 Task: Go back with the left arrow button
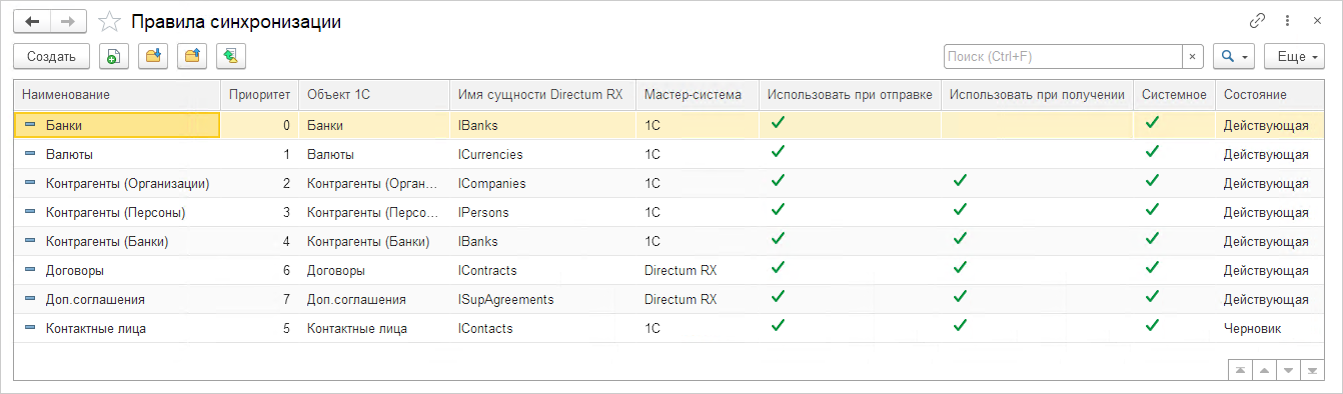pyautogui.click(x=32, y=21)
